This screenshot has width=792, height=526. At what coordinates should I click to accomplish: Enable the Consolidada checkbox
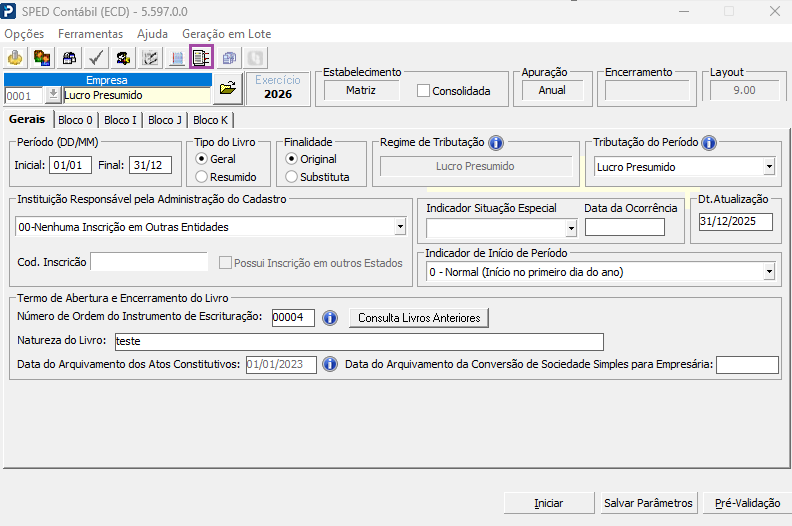pyautogui.click(x=423, y=91)
